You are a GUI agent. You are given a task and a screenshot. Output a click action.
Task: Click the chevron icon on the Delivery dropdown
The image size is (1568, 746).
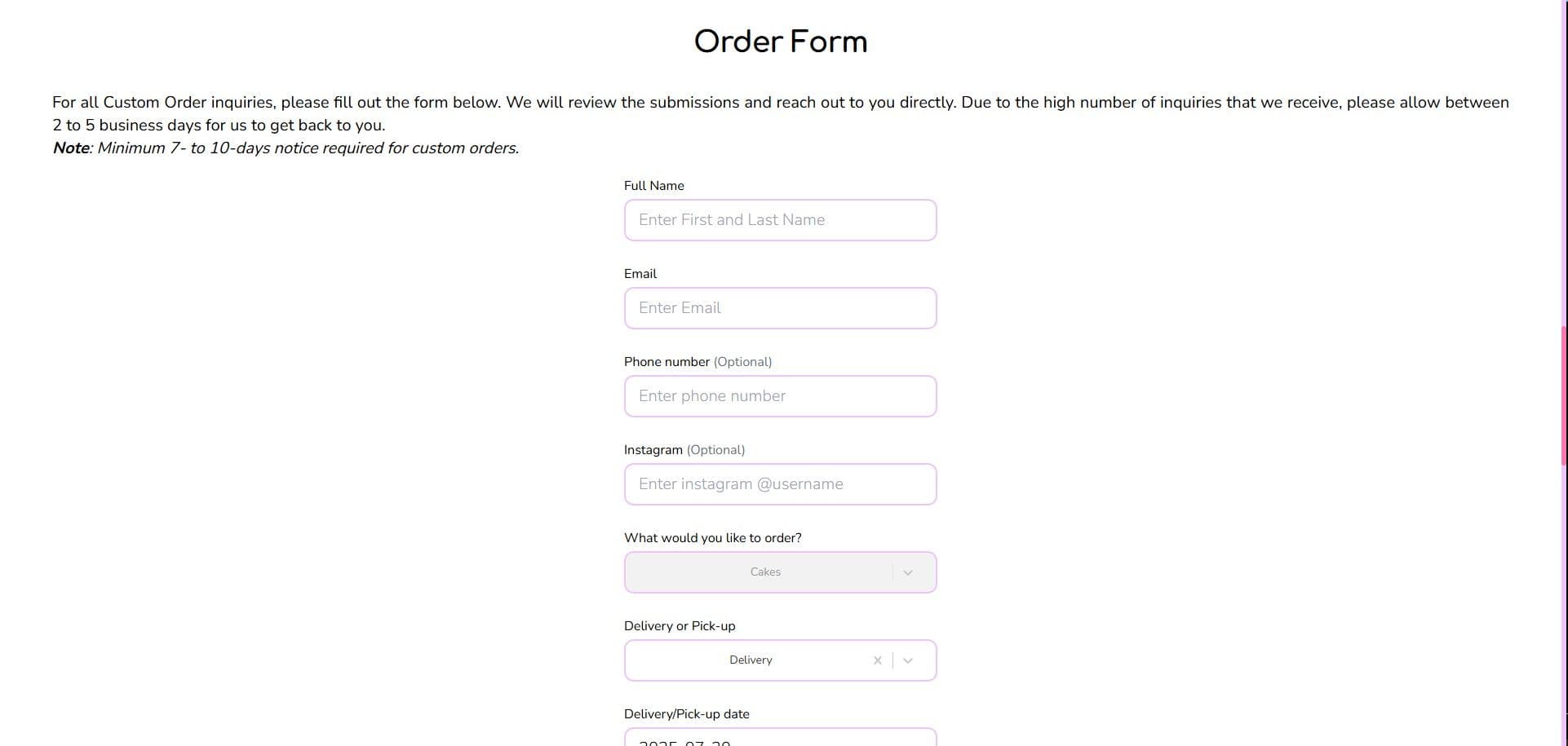pyautogui.click(x=908, y=660)
